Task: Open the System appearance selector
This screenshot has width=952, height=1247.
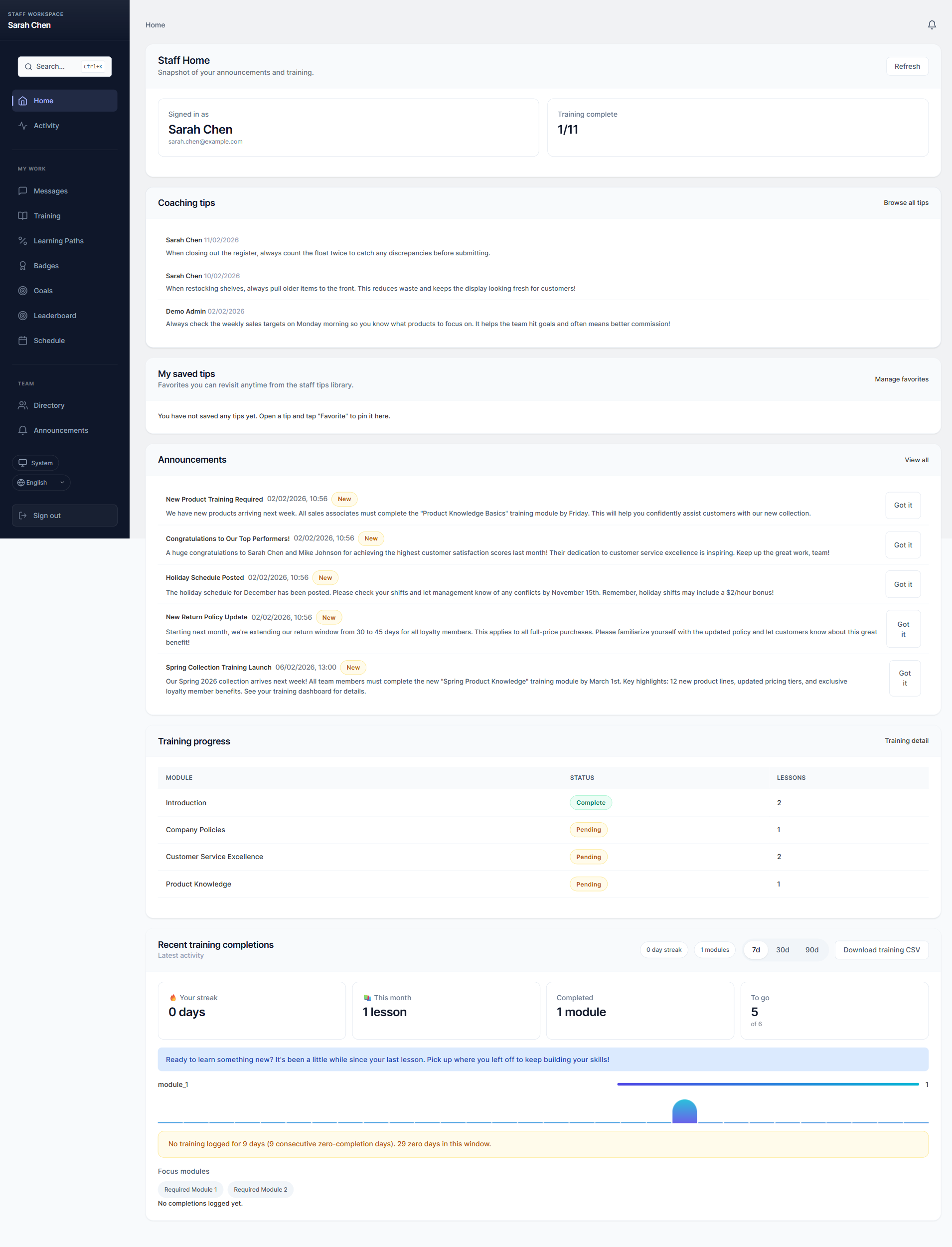Action: 36,463
